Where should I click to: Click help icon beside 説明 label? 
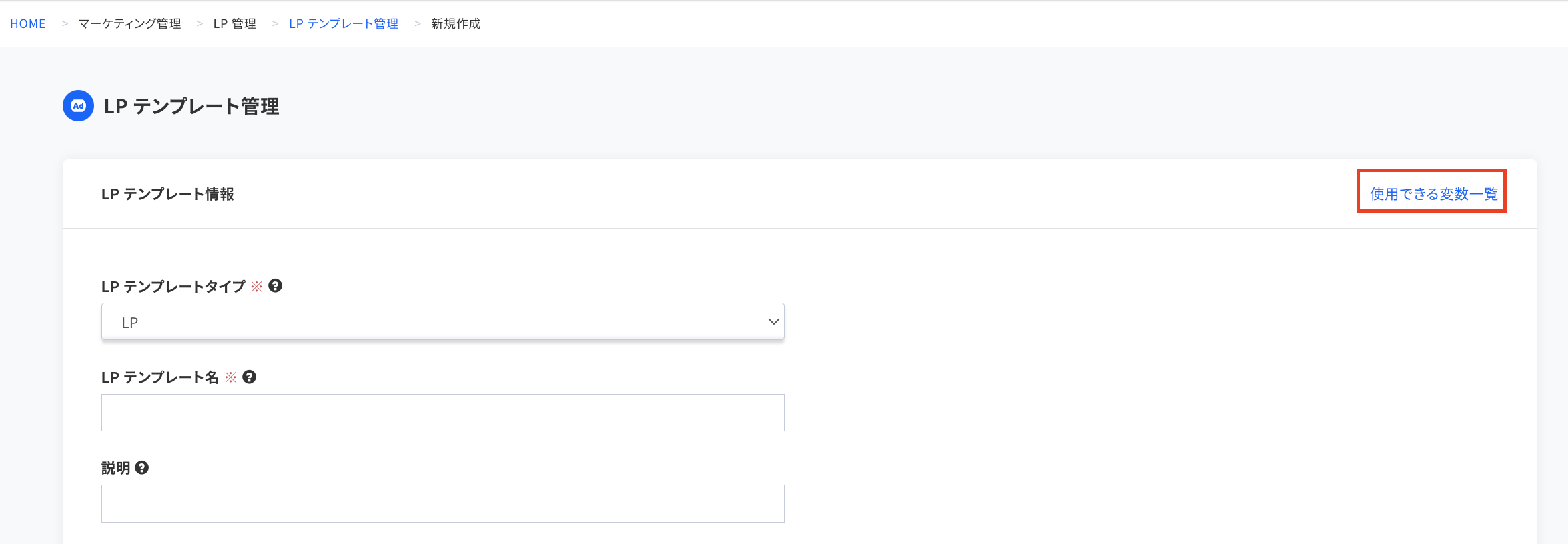click(141, 468)
